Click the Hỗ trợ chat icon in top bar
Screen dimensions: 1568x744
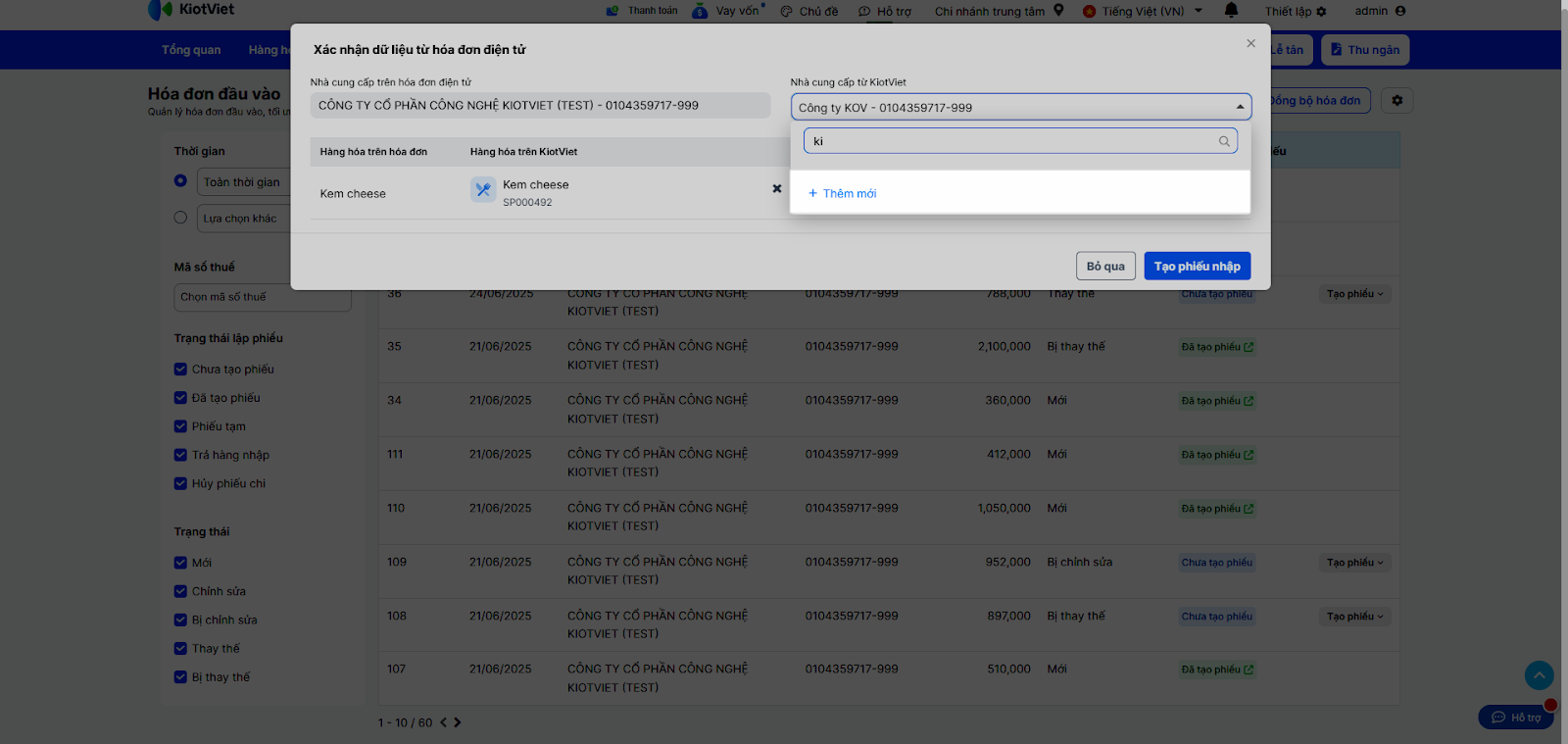[864, 12]
